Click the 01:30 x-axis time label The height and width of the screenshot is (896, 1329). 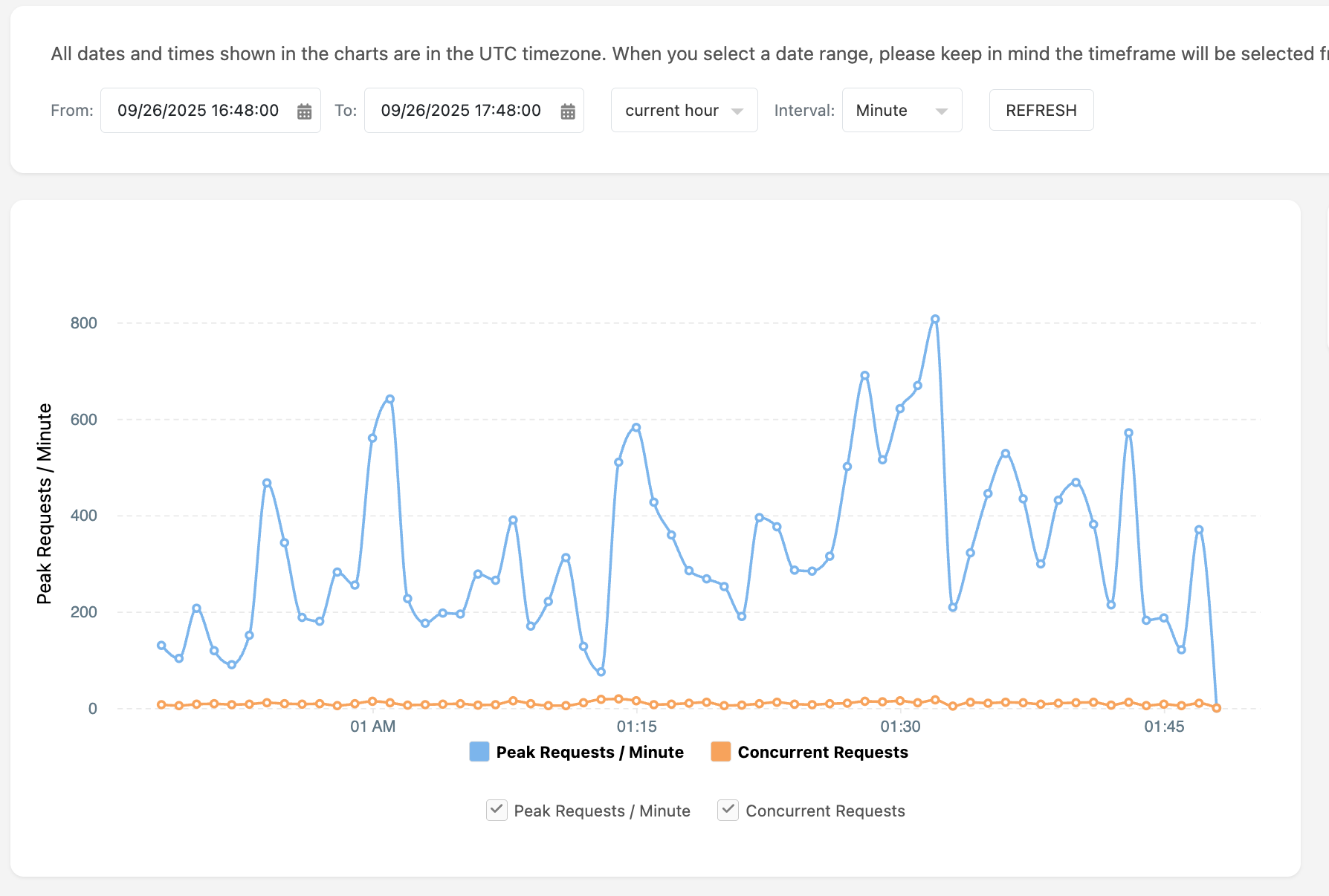(900, 727)
